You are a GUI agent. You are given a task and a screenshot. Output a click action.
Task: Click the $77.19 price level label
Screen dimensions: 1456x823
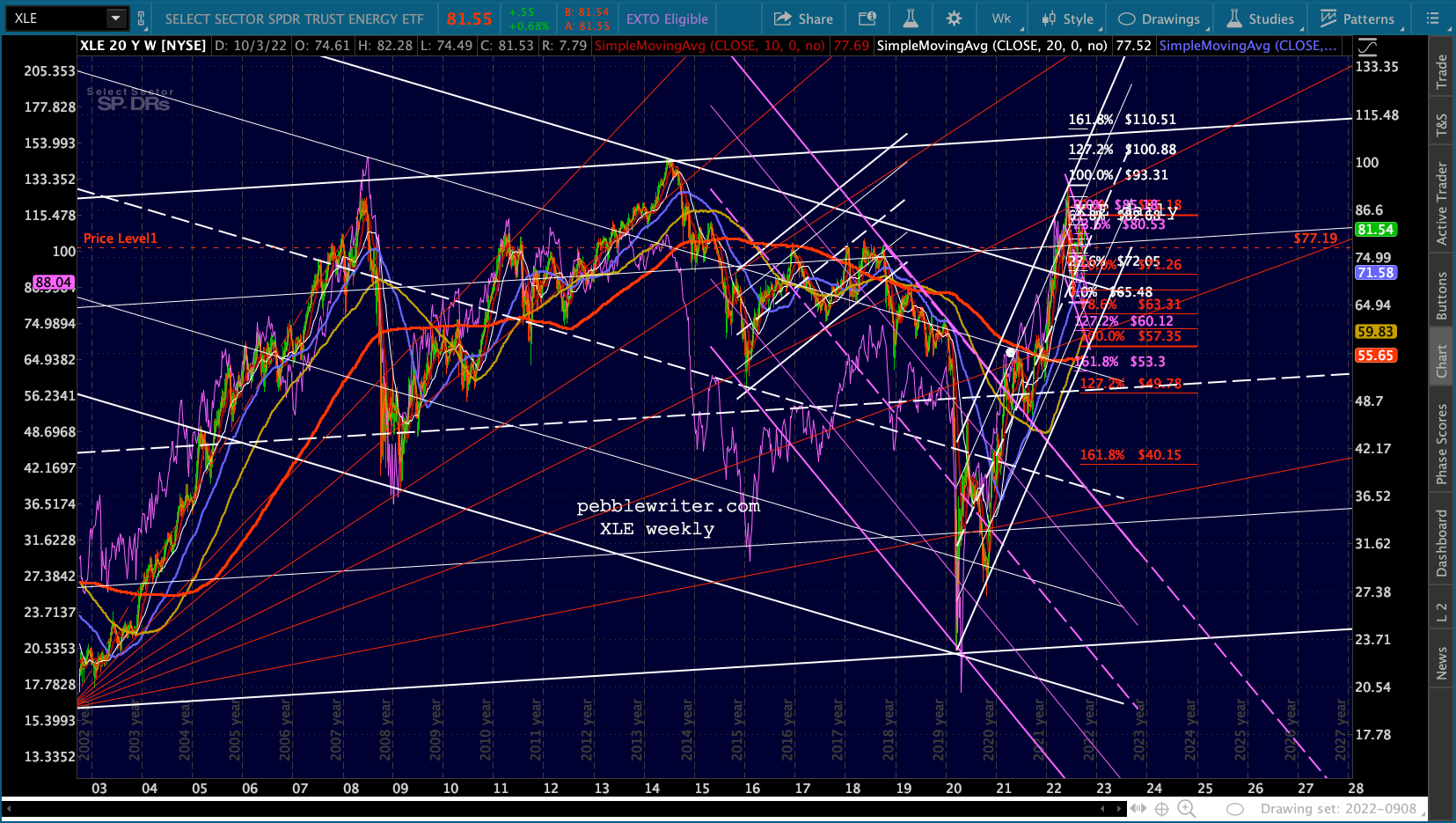(1315, 239)
